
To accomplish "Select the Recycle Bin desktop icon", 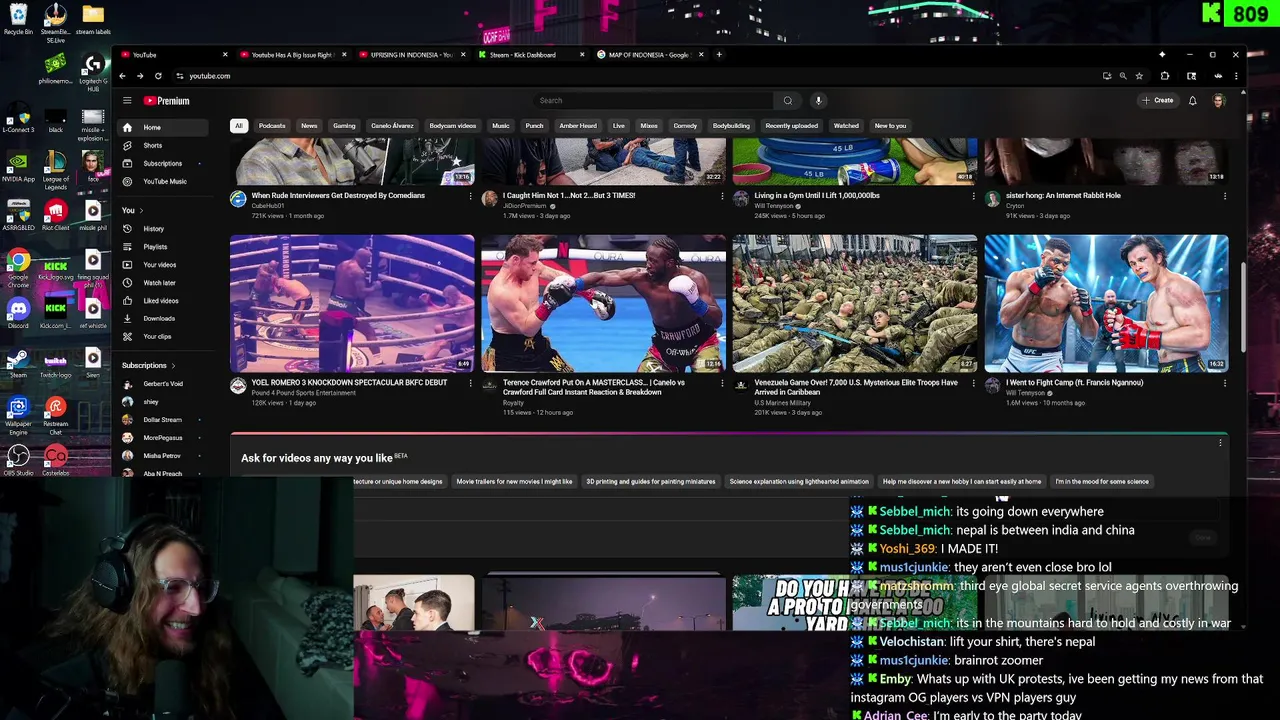I will click(x=18, y=18).
